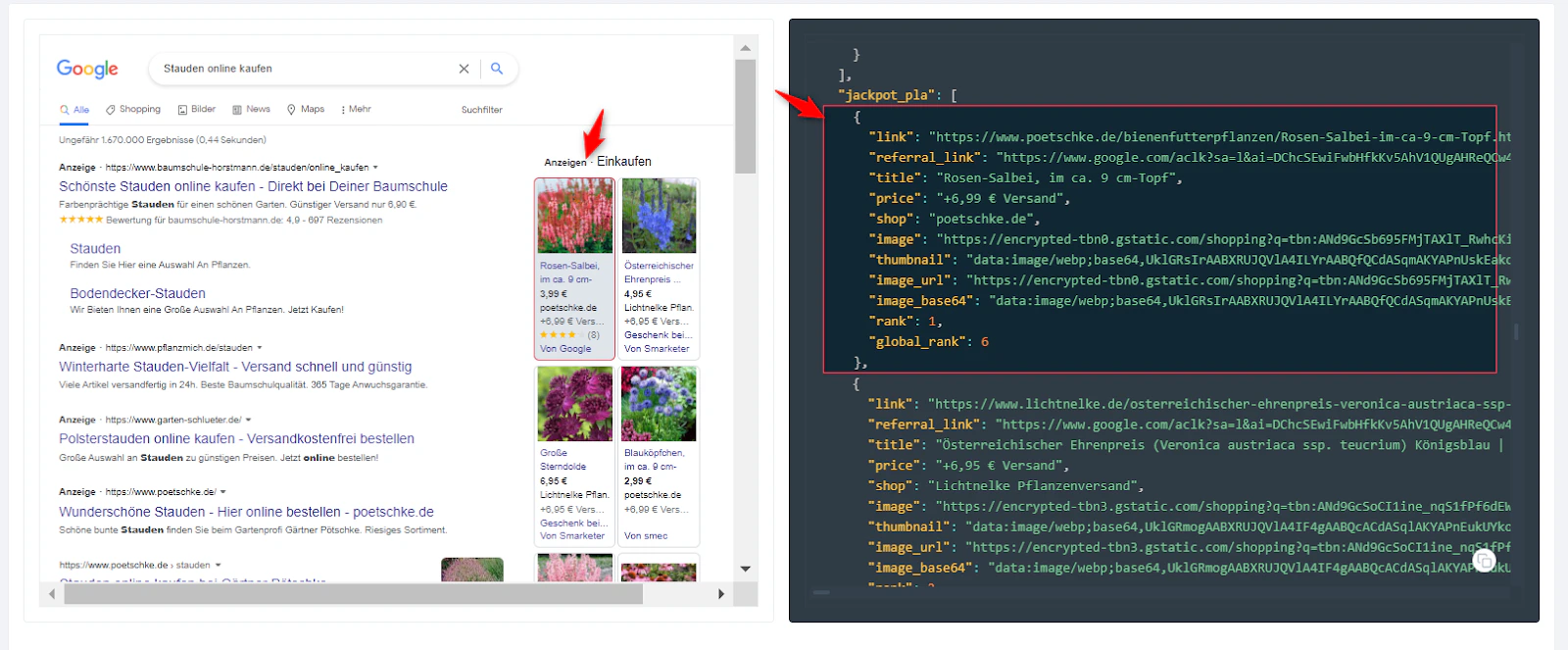Open 'Schönste Stauden online kaufen' ad link
This screenshot has height=650, width=1568.
click(253, 186)
